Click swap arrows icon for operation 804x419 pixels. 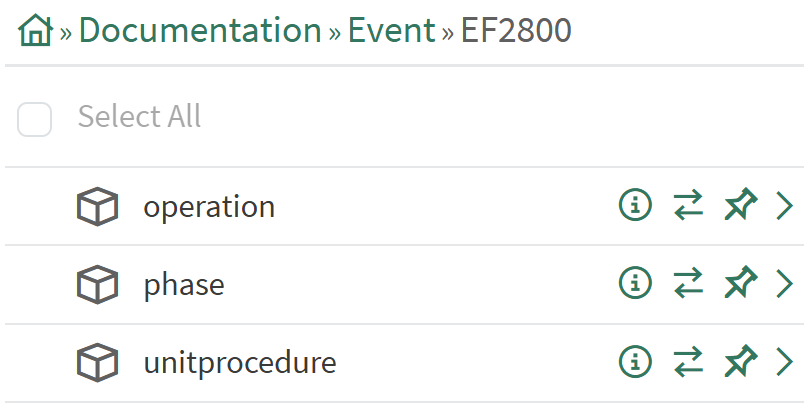click(x=688, y=206)
